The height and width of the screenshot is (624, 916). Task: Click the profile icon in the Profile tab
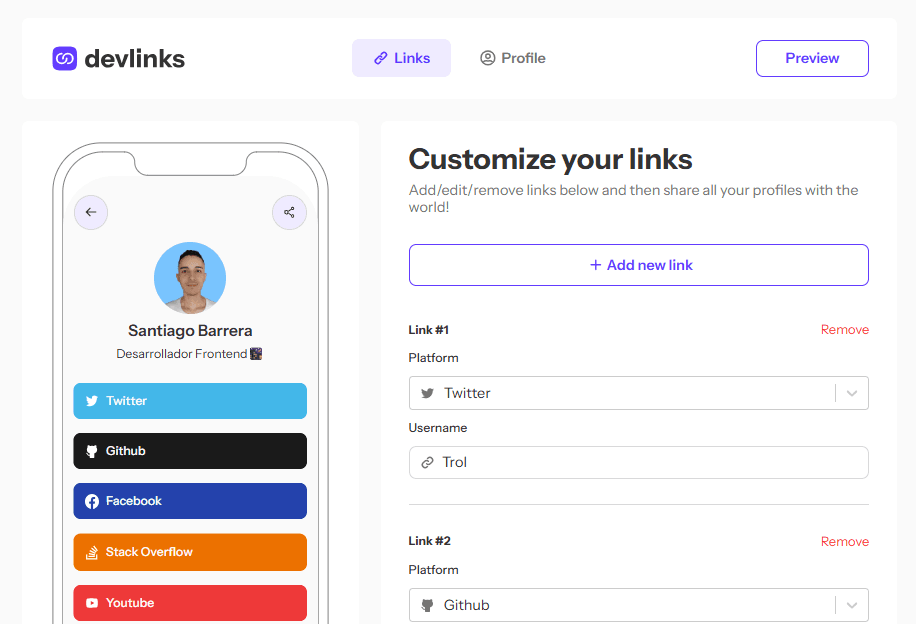coord(488,58)
